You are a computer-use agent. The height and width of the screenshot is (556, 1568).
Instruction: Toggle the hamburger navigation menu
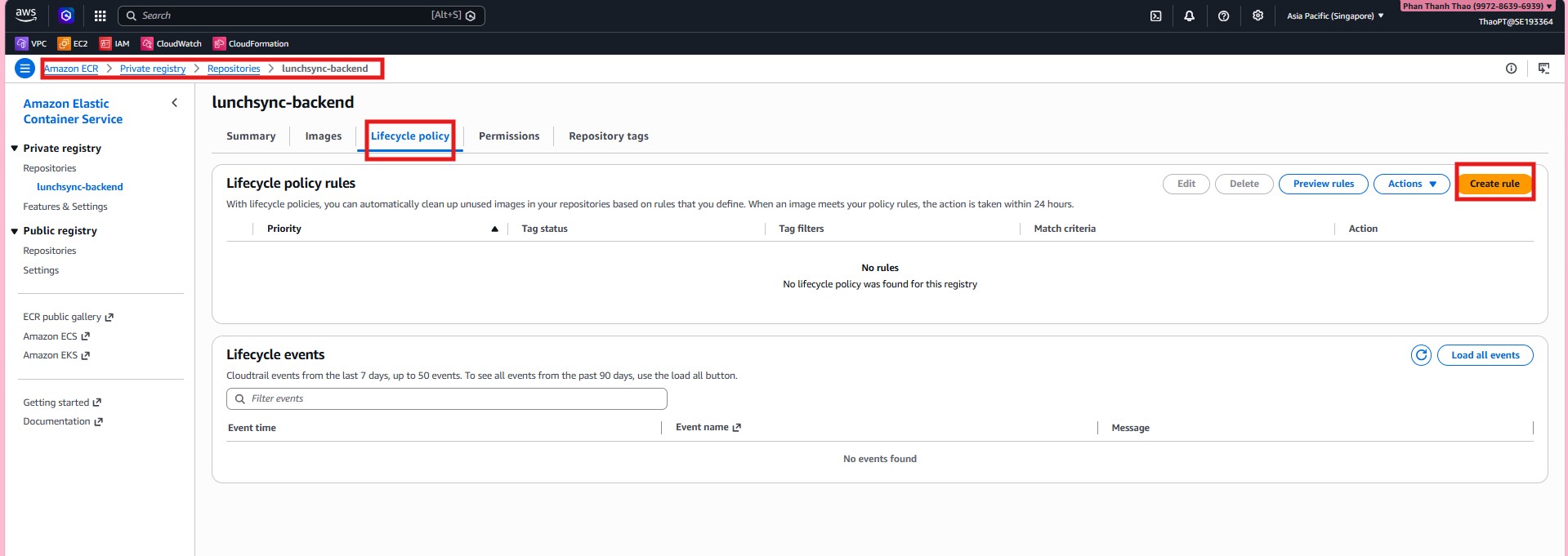[x=25, y=69]
